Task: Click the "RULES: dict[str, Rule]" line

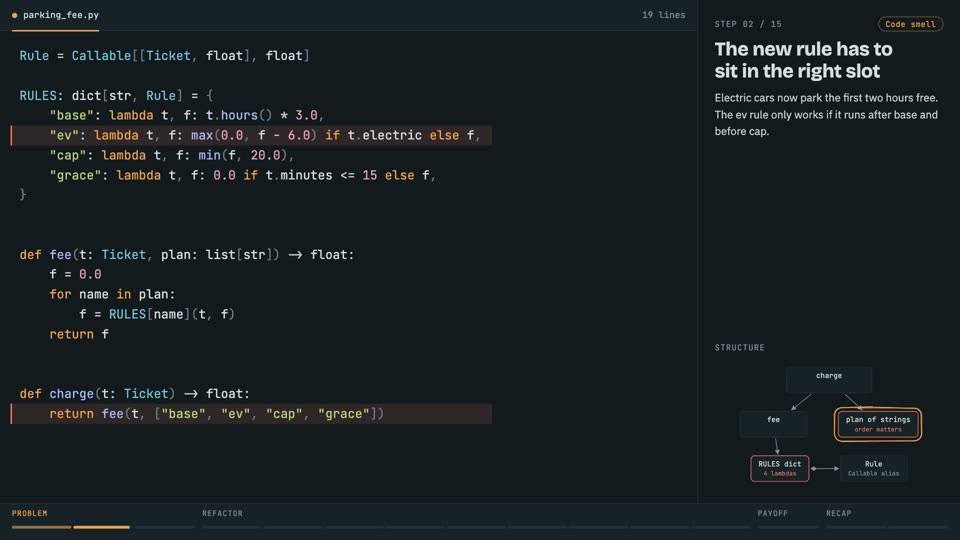Action: tap(116, 96)
